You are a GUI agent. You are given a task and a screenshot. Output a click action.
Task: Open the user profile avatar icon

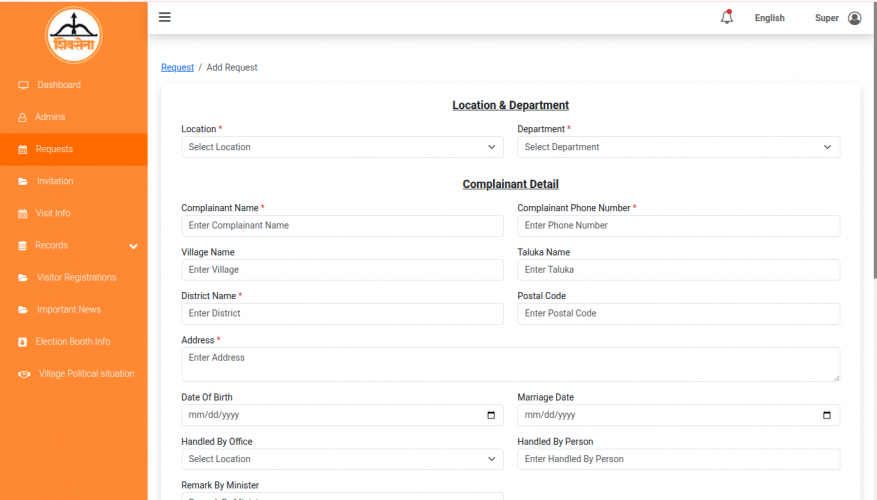point(854,18)
